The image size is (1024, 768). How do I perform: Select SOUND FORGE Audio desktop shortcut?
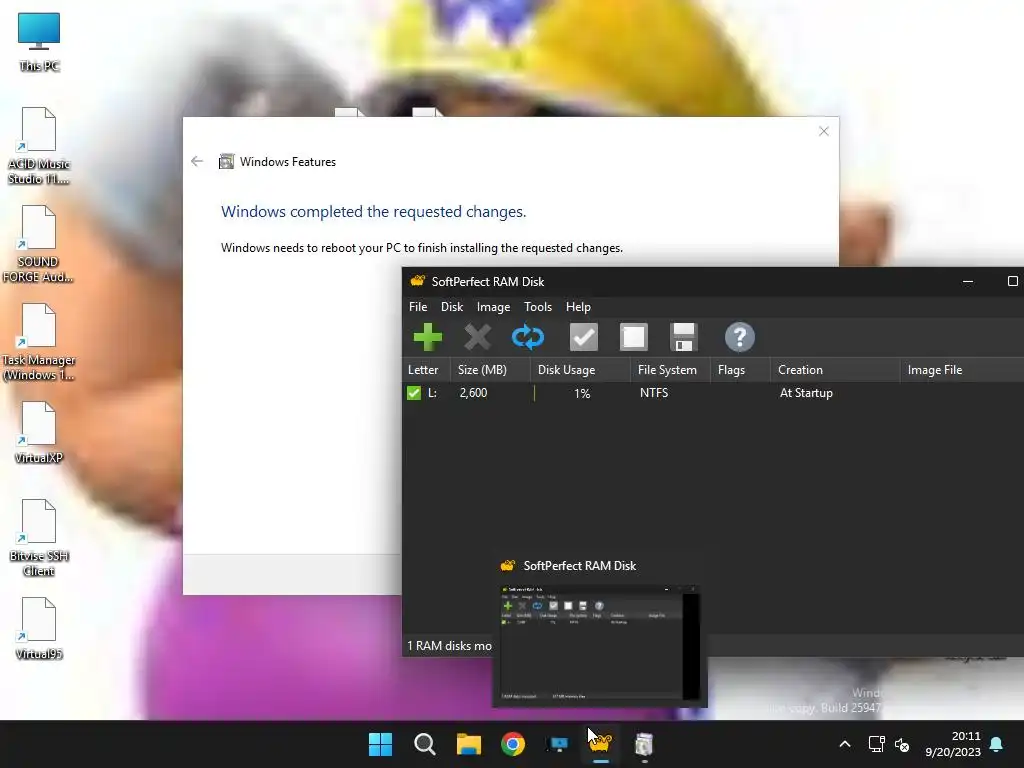click(x=38, y=244)
